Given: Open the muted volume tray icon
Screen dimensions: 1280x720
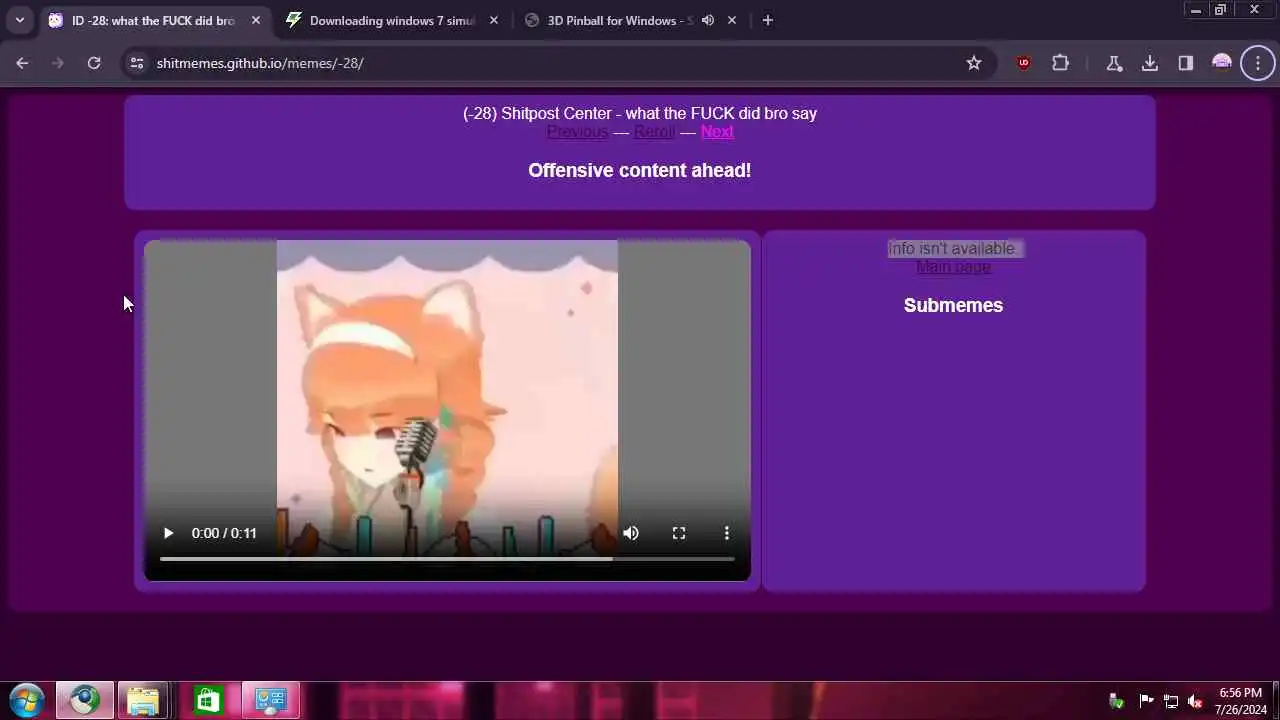Looking at the screenshot, I should click(1195, 701).
